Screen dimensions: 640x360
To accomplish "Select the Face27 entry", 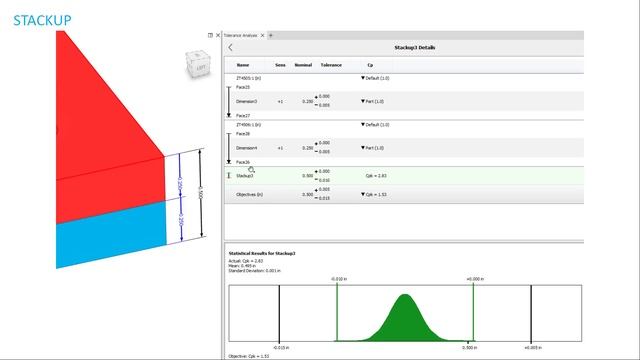I will coord(243,116).
